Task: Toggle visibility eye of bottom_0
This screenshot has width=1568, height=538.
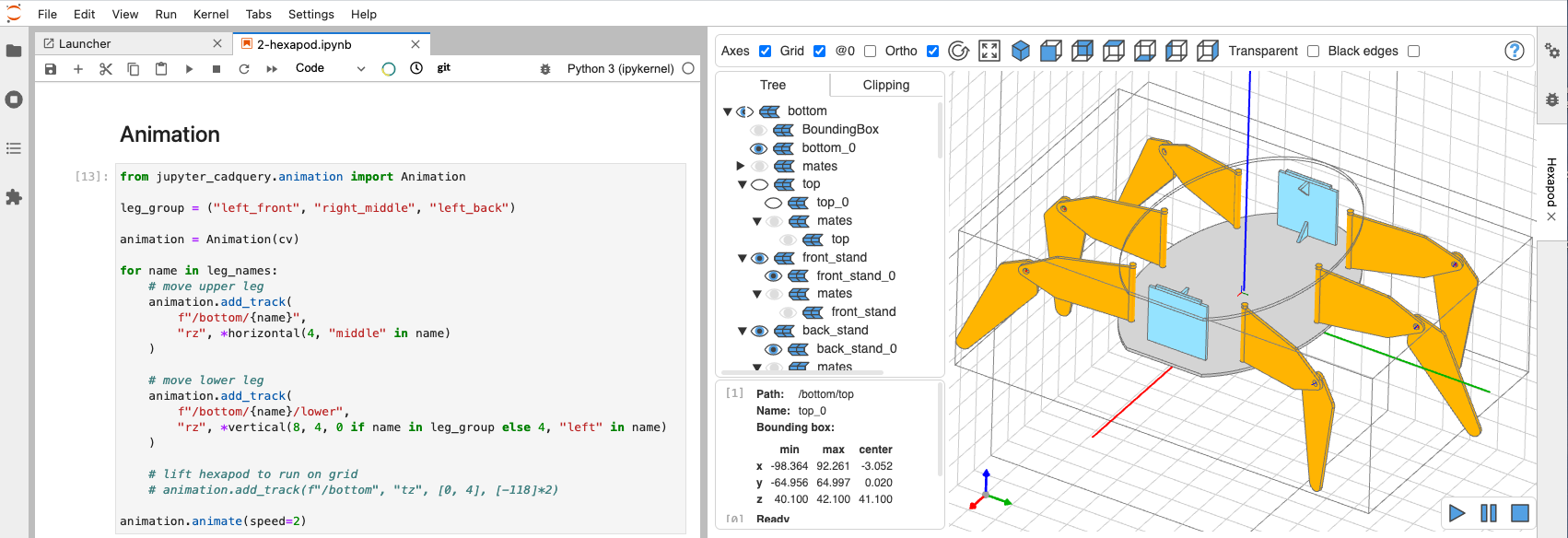Action: (x=758, y=148)
